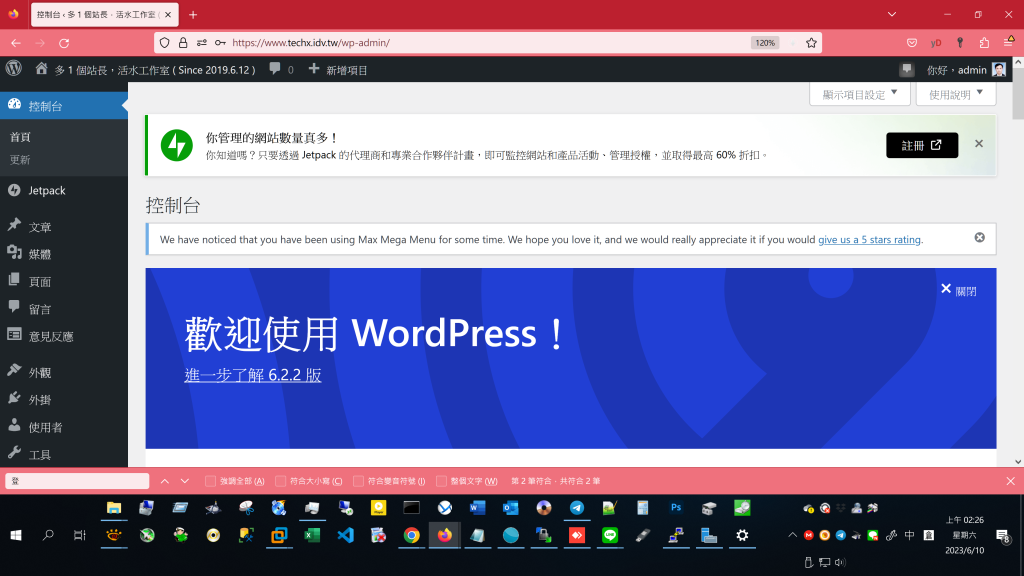Click the 註冊 button in Jetpack banner

[x=921, y=145]
